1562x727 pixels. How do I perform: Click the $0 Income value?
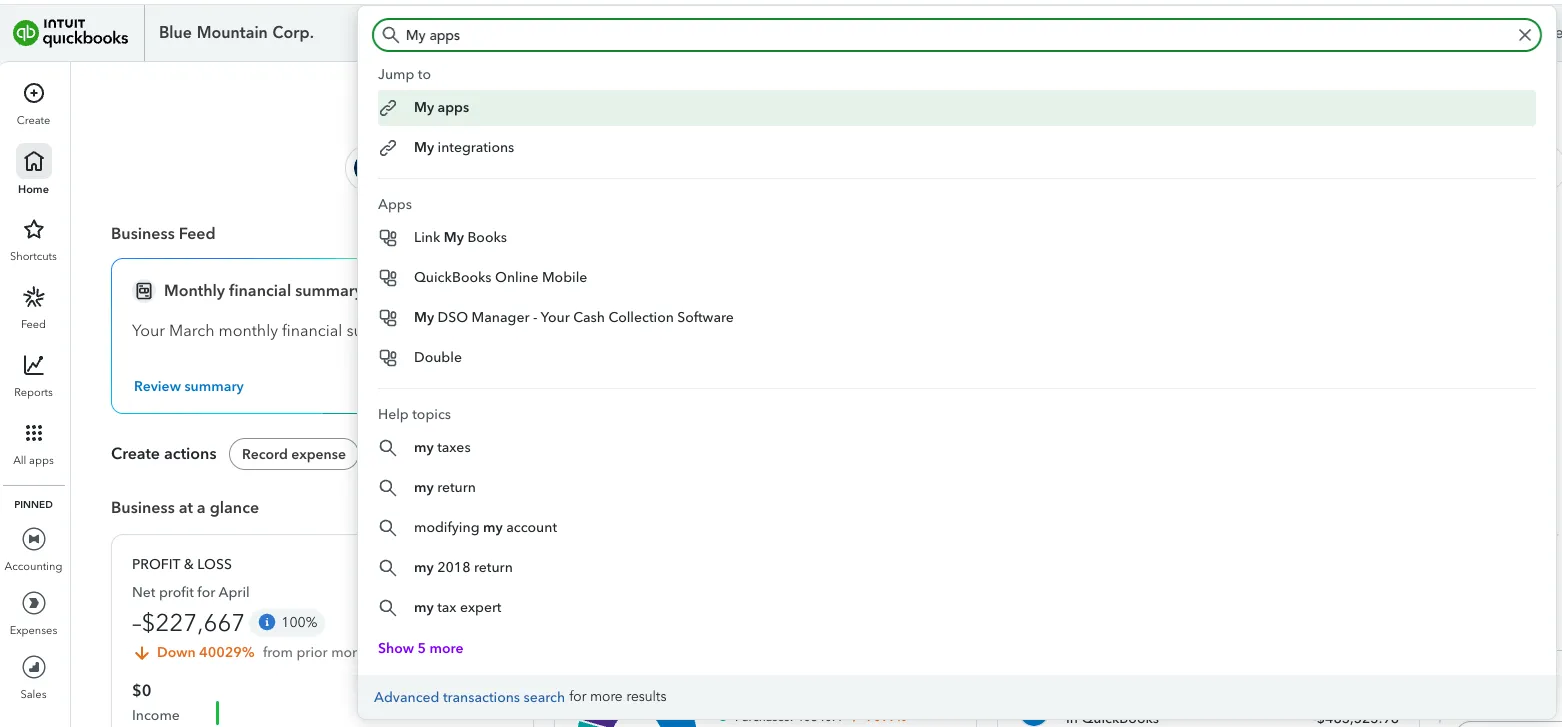coord(142,691)
